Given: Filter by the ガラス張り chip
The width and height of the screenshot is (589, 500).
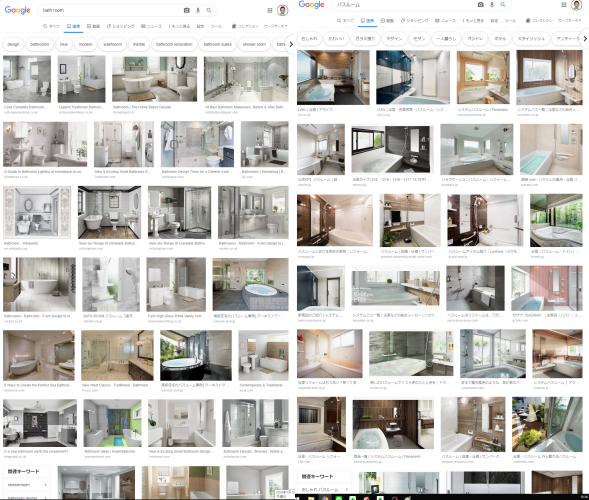Looking at the screenshot, I should tap(365, 38).
